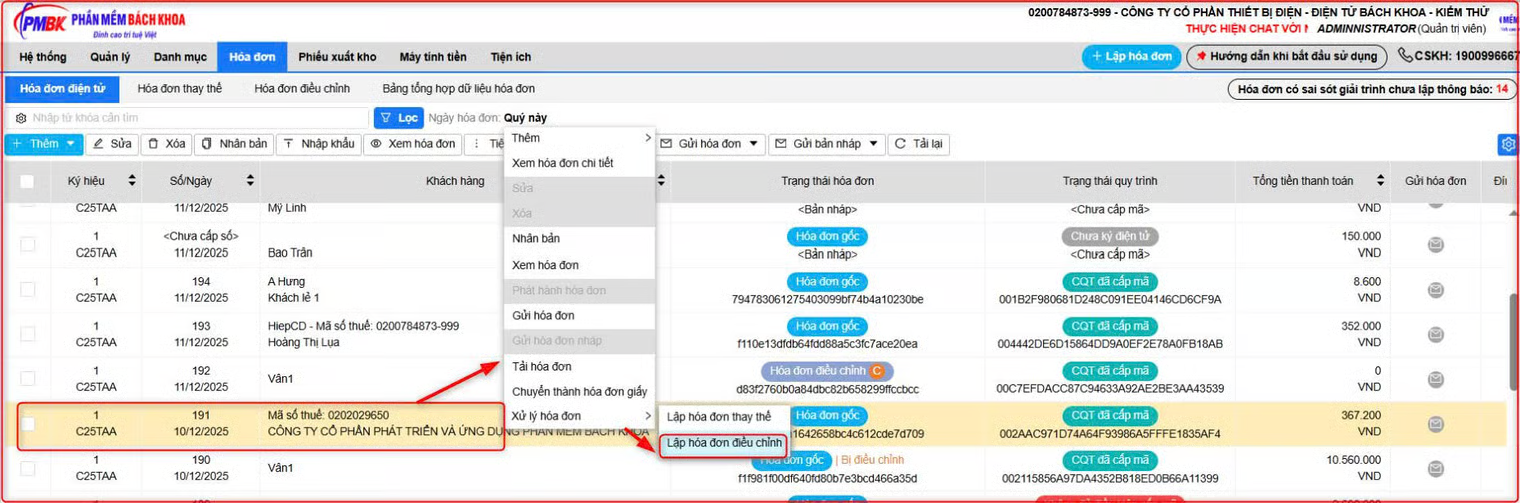Click the 'Lọc' filter button
The height and width of the screenshot is (503, 1520).
pyautogui.click(x=399, y=118)
